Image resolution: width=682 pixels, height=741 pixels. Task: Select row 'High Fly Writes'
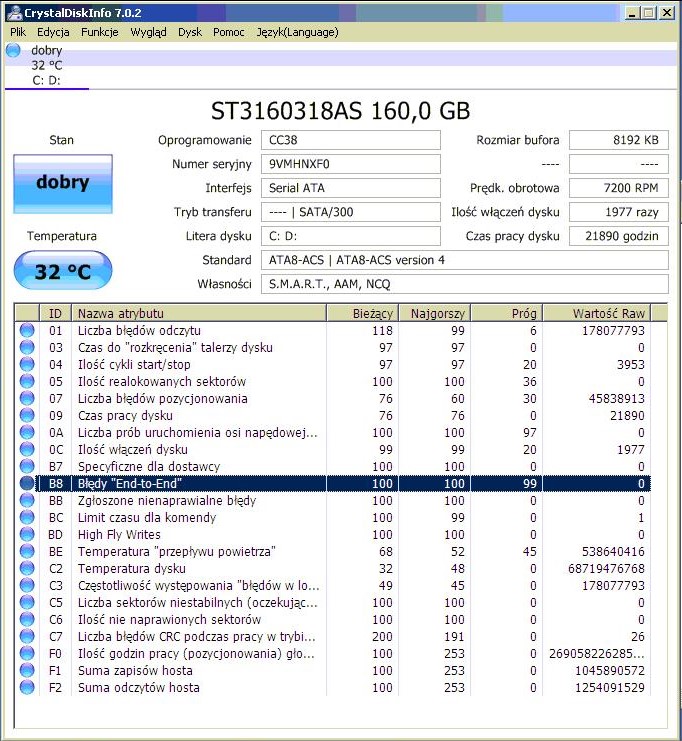pos(333,534)
